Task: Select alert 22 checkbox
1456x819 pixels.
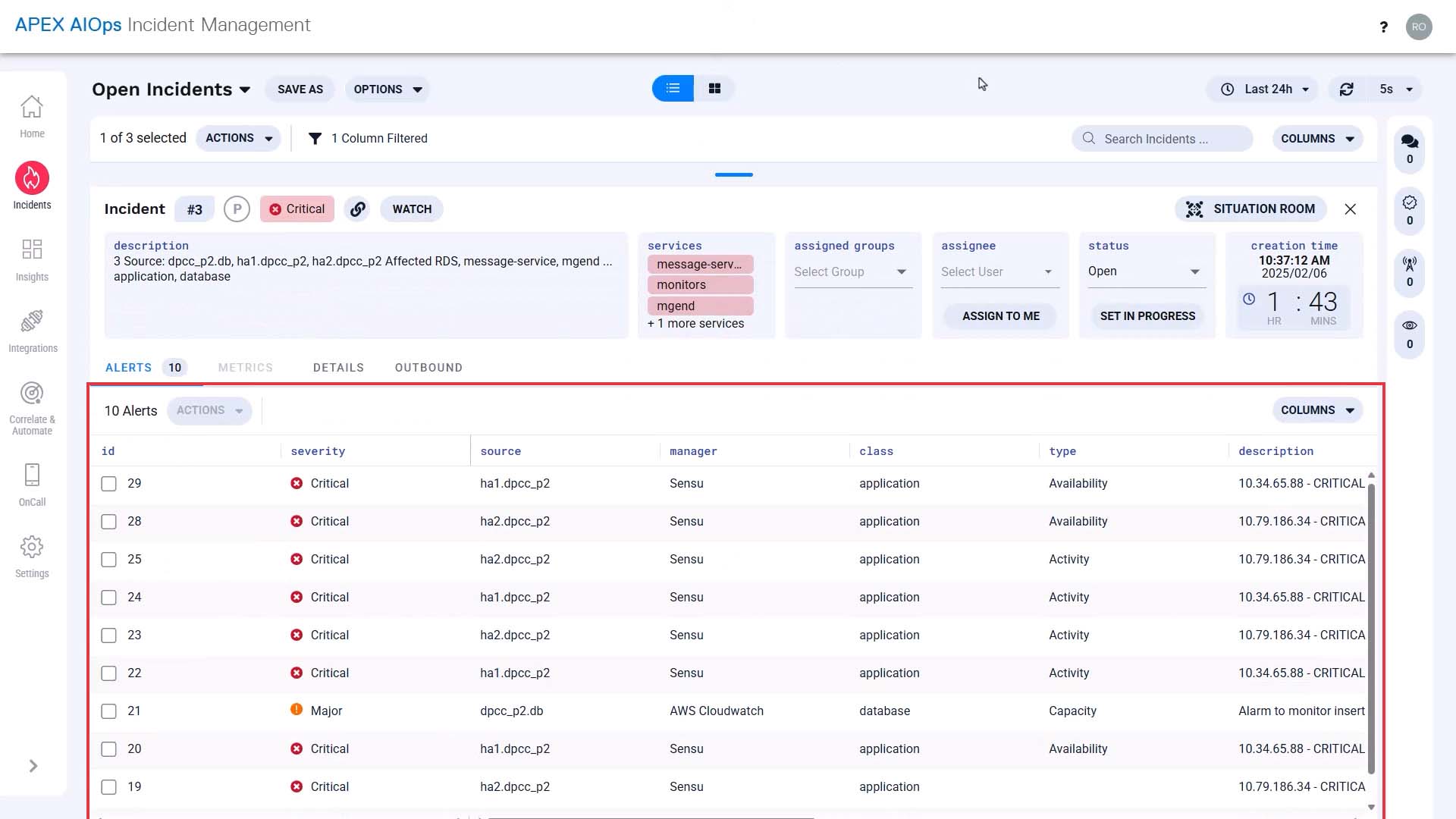Action: coord(109,673)
